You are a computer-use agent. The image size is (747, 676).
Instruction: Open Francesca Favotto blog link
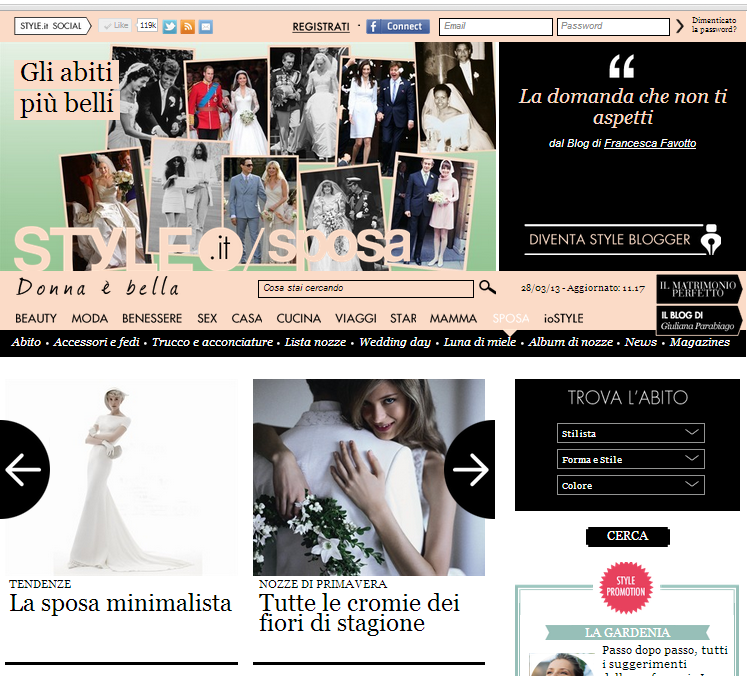pos(649,143)
